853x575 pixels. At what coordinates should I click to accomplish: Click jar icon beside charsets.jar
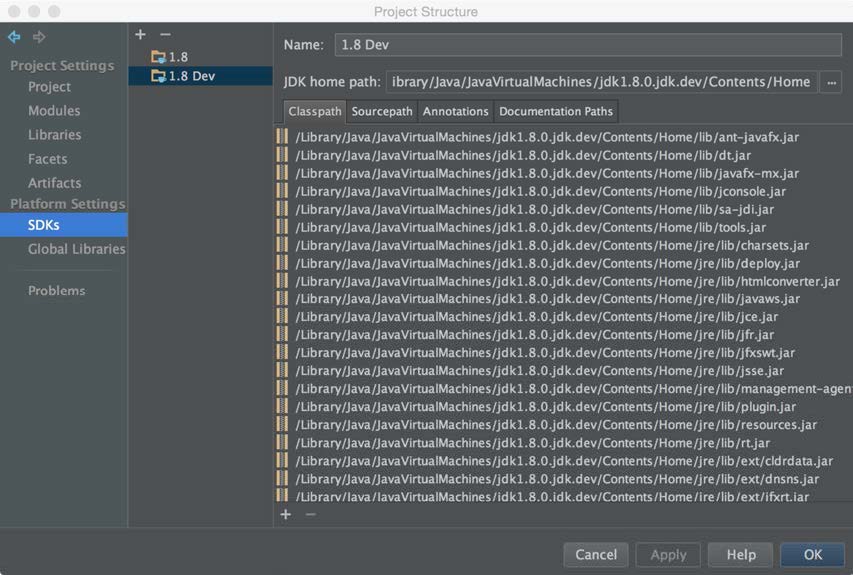click(282, 245)
